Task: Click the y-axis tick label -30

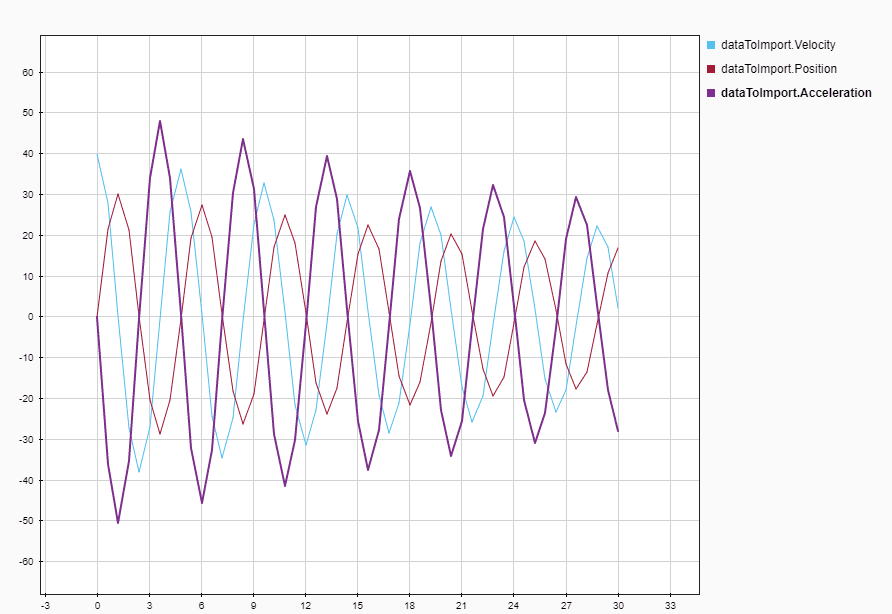Action: click(x=26, y=439)
